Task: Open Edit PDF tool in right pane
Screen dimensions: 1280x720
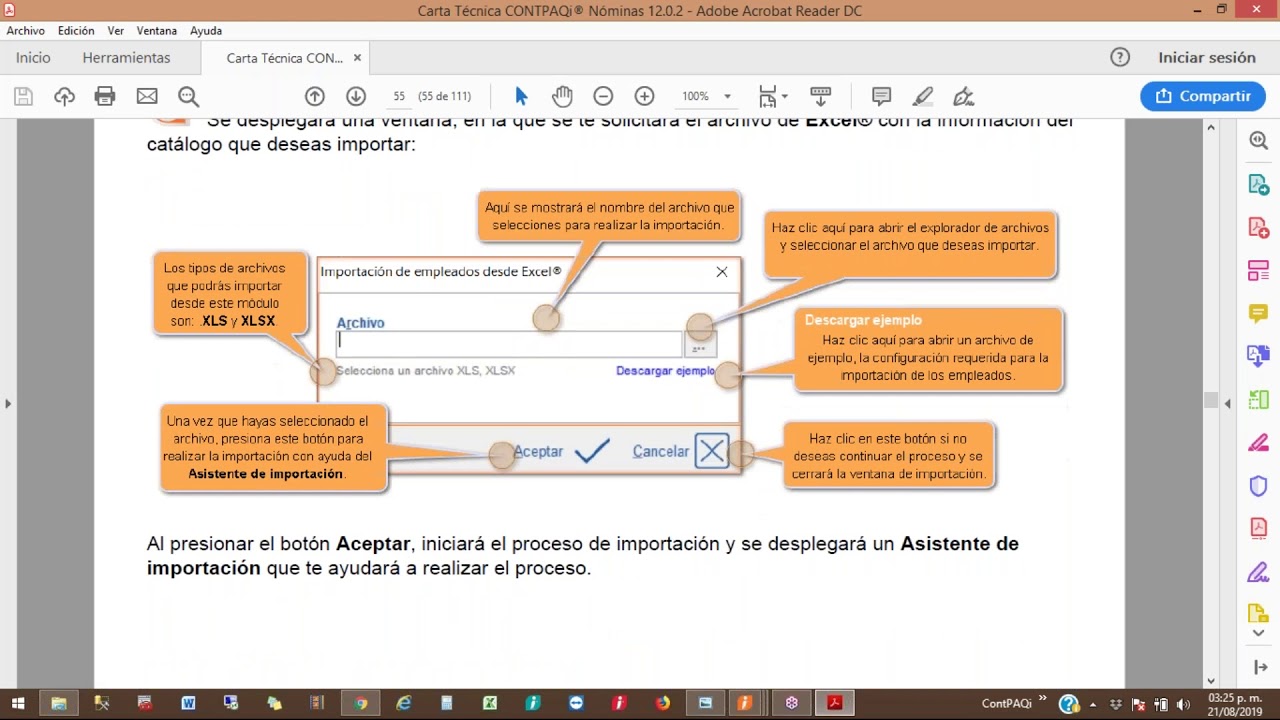Action: [x=1258, y=271]
